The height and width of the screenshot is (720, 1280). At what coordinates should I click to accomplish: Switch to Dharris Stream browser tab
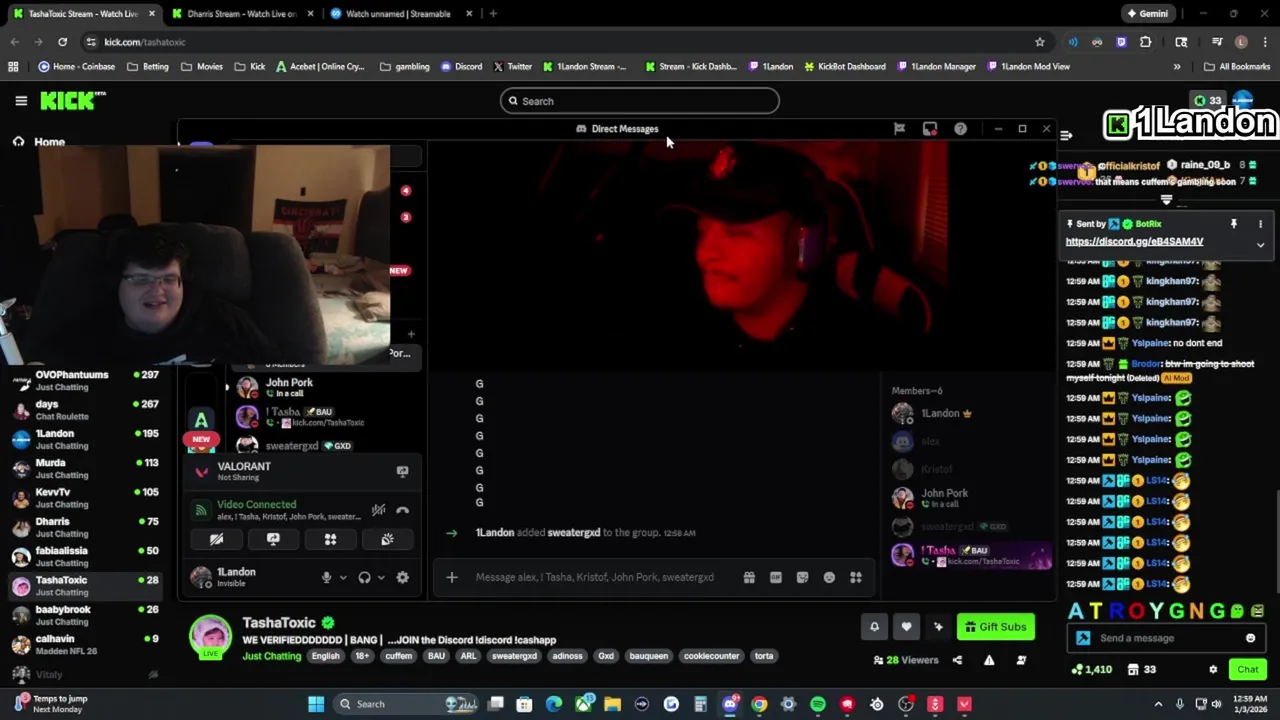click(x=240, y=14)
